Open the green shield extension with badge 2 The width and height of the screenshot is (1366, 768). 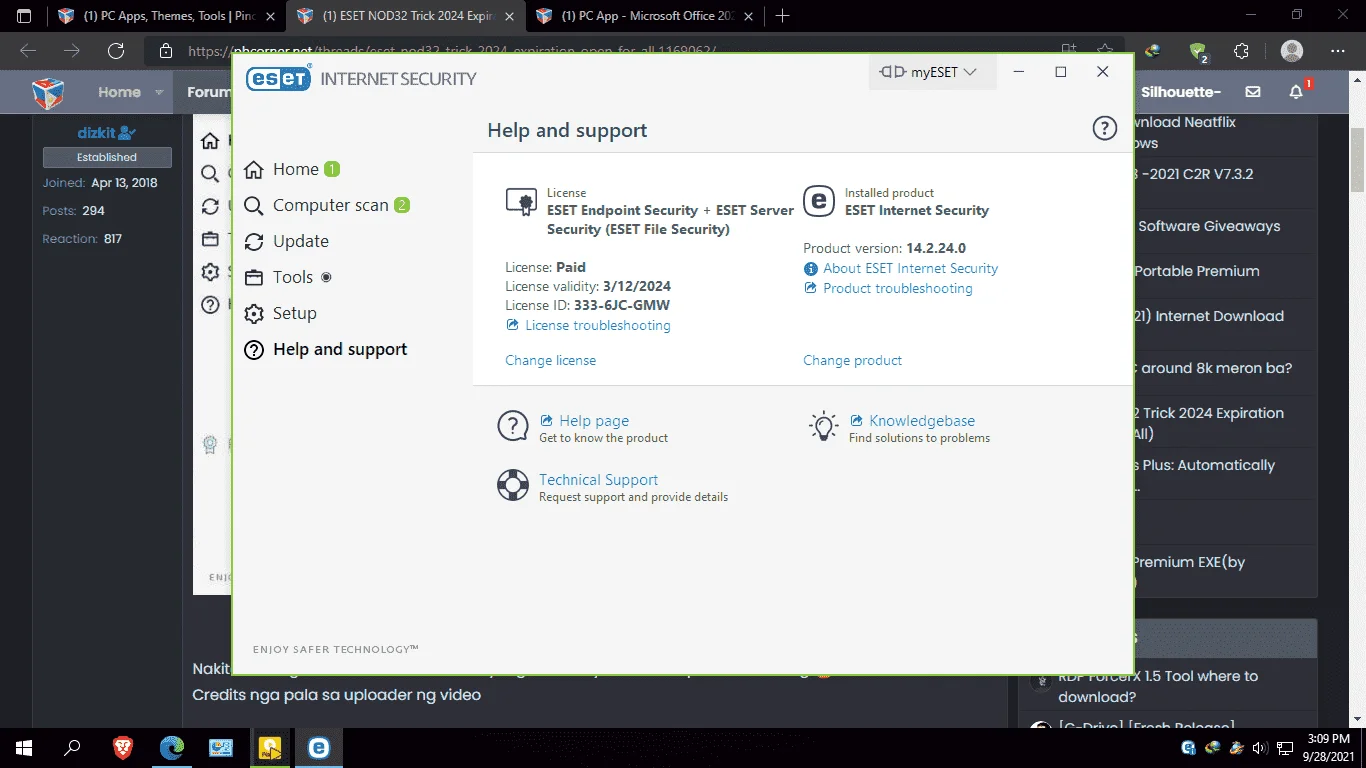click(x=1198, y=51)
